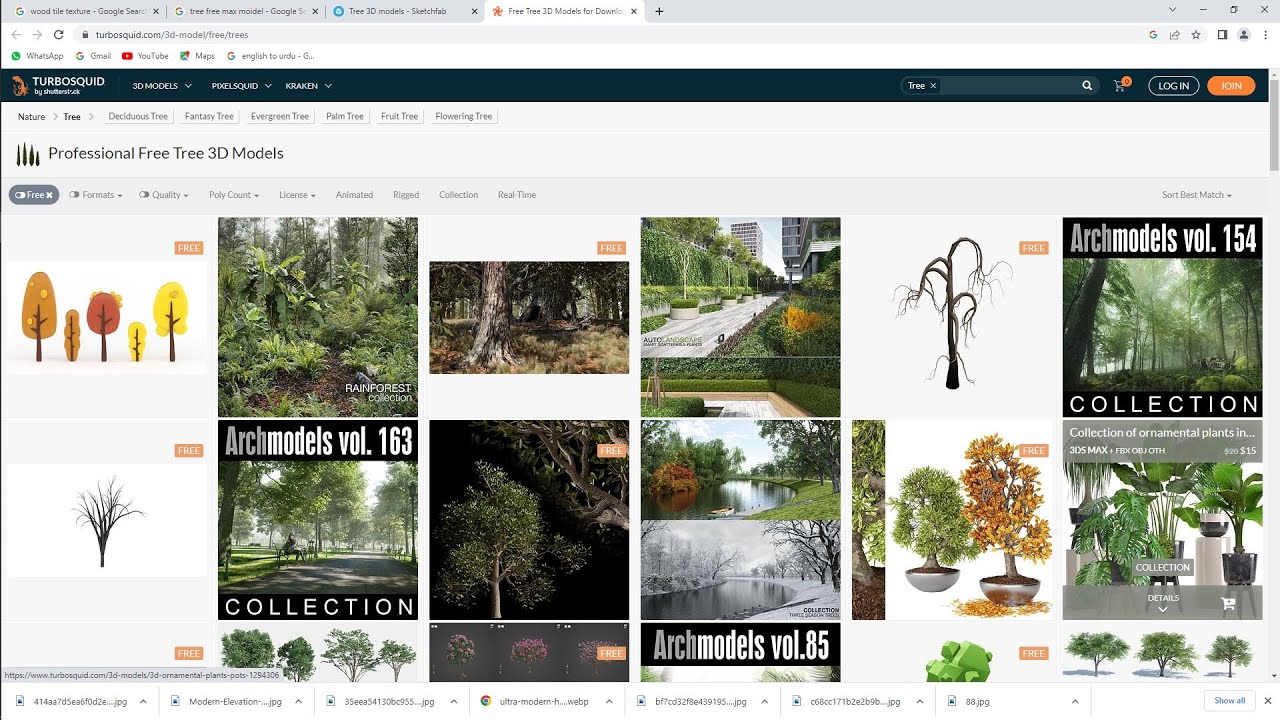Open Maps bookmark
Viewport: 1280px width, 720px height.
coord(197,56)
